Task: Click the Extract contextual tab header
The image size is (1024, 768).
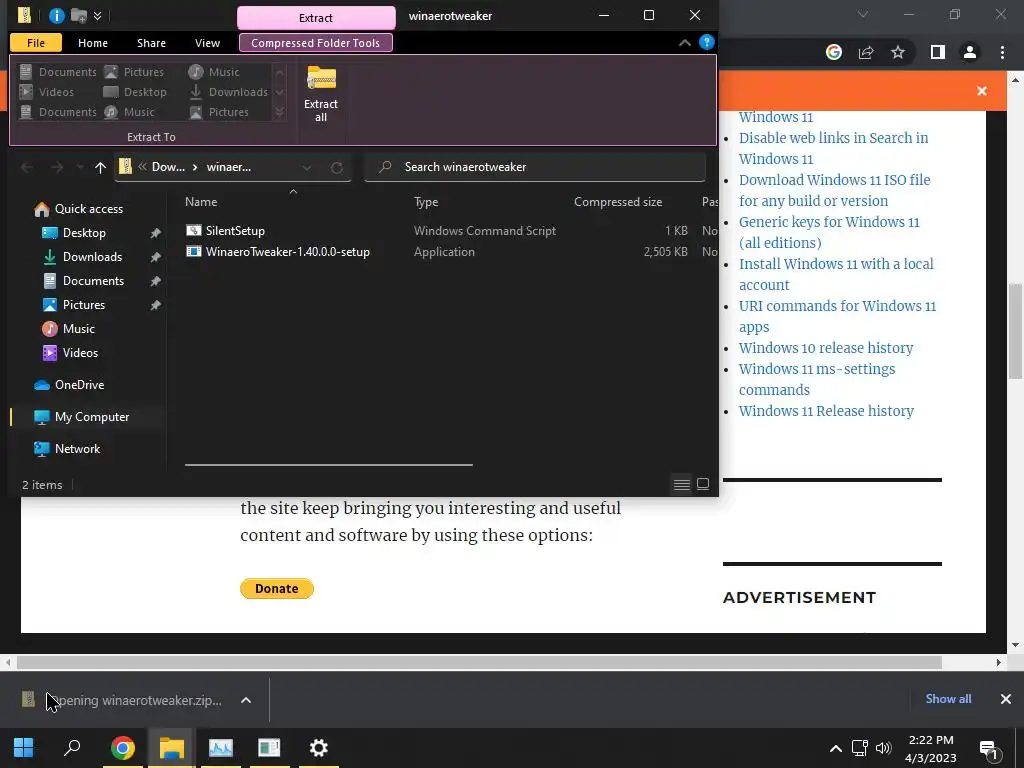Action: 316,18
